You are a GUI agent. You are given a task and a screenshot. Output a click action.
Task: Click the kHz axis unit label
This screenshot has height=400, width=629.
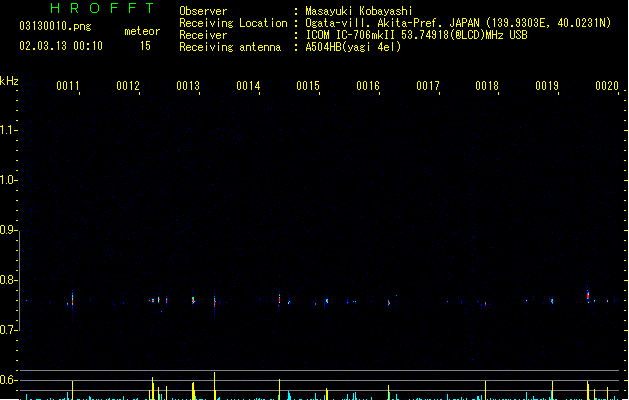pyautogui.click(x=9, y=81)
